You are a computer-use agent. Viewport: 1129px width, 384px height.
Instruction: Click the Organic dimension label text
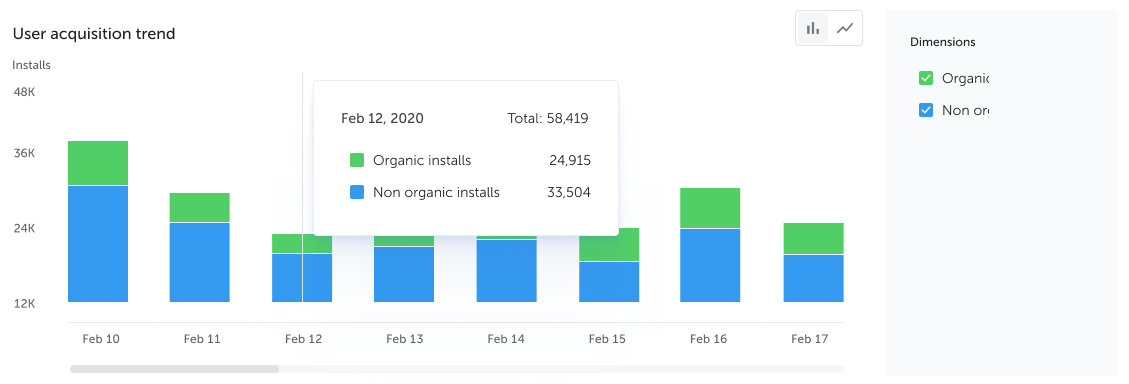pos(965,79)
